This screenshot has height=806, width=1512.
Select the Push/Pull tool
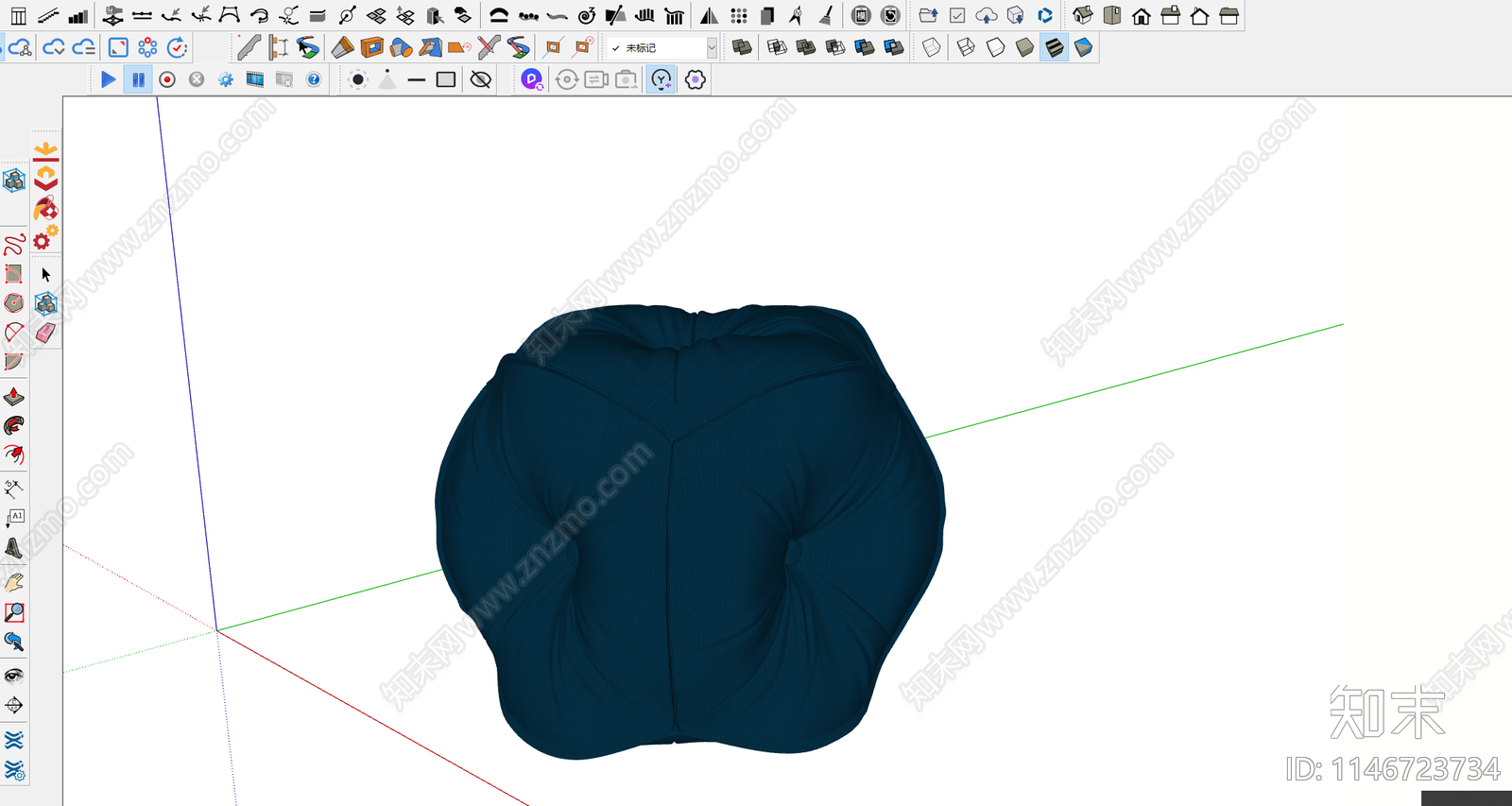pyautogui.click(x=14, y=396)
